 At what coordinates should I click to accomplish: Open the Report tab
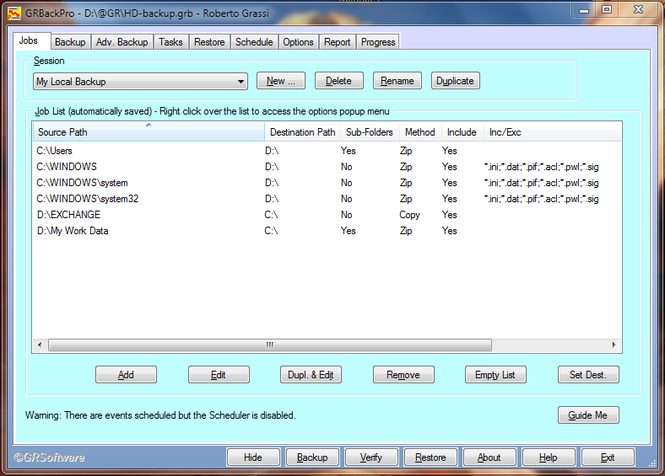pos(337,42)
